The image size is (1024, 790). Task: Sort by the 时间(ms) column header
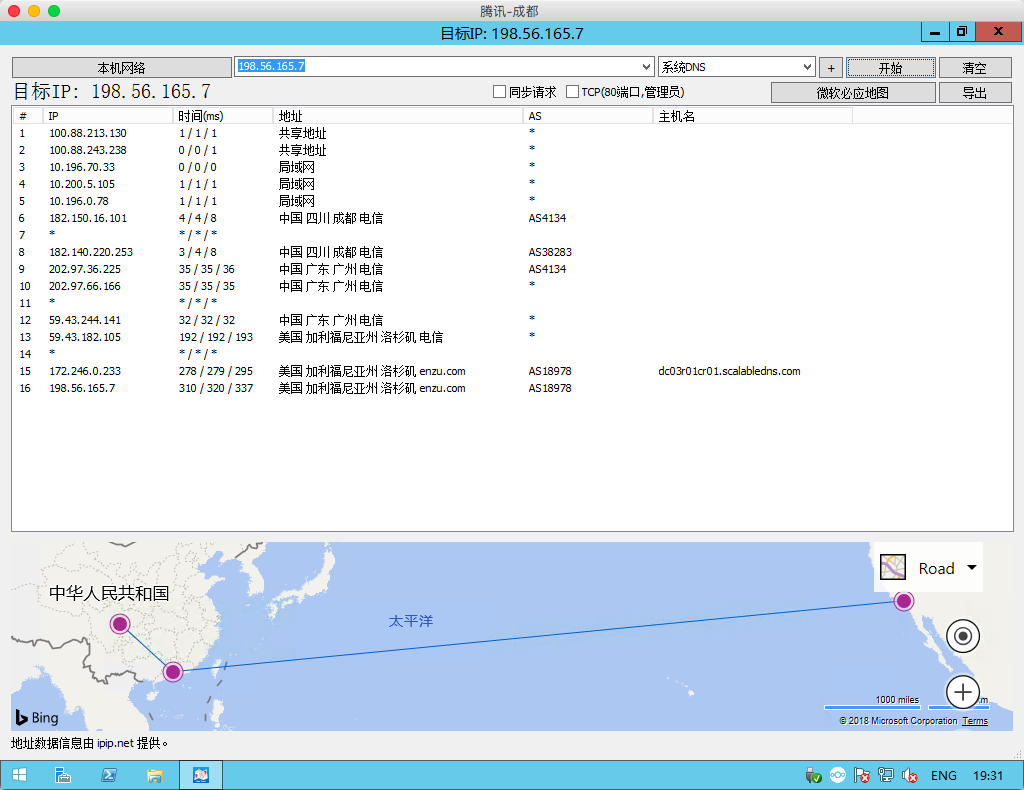point(223,116)
